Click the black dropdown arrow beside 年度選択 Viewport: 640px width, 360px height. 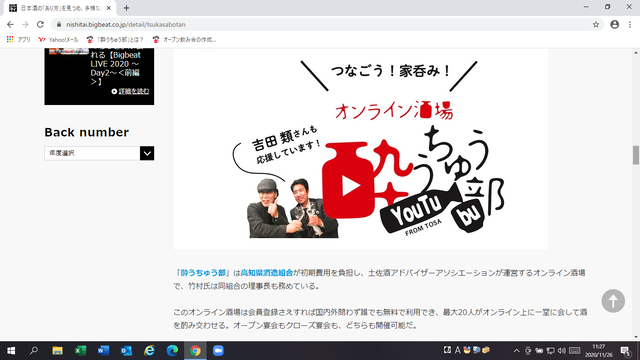[x=147, y=153]
